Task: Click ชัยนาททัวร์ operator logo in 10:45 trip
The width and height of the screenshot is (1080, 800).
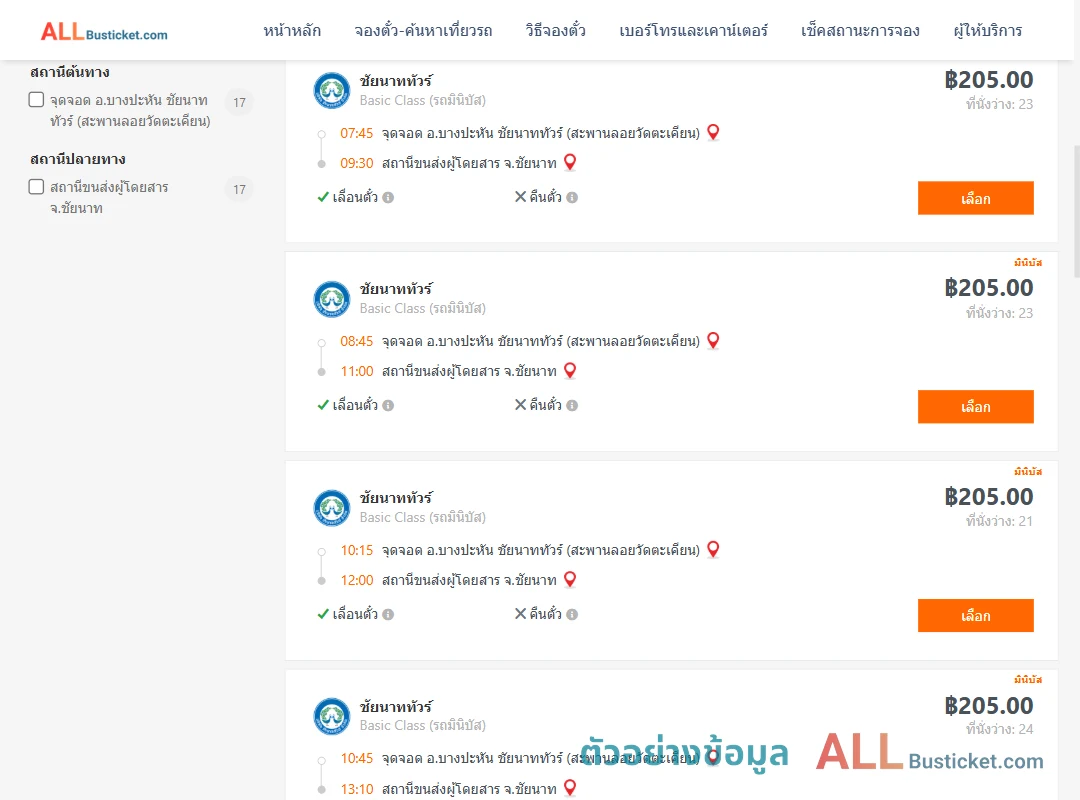Action: [332, 717]
